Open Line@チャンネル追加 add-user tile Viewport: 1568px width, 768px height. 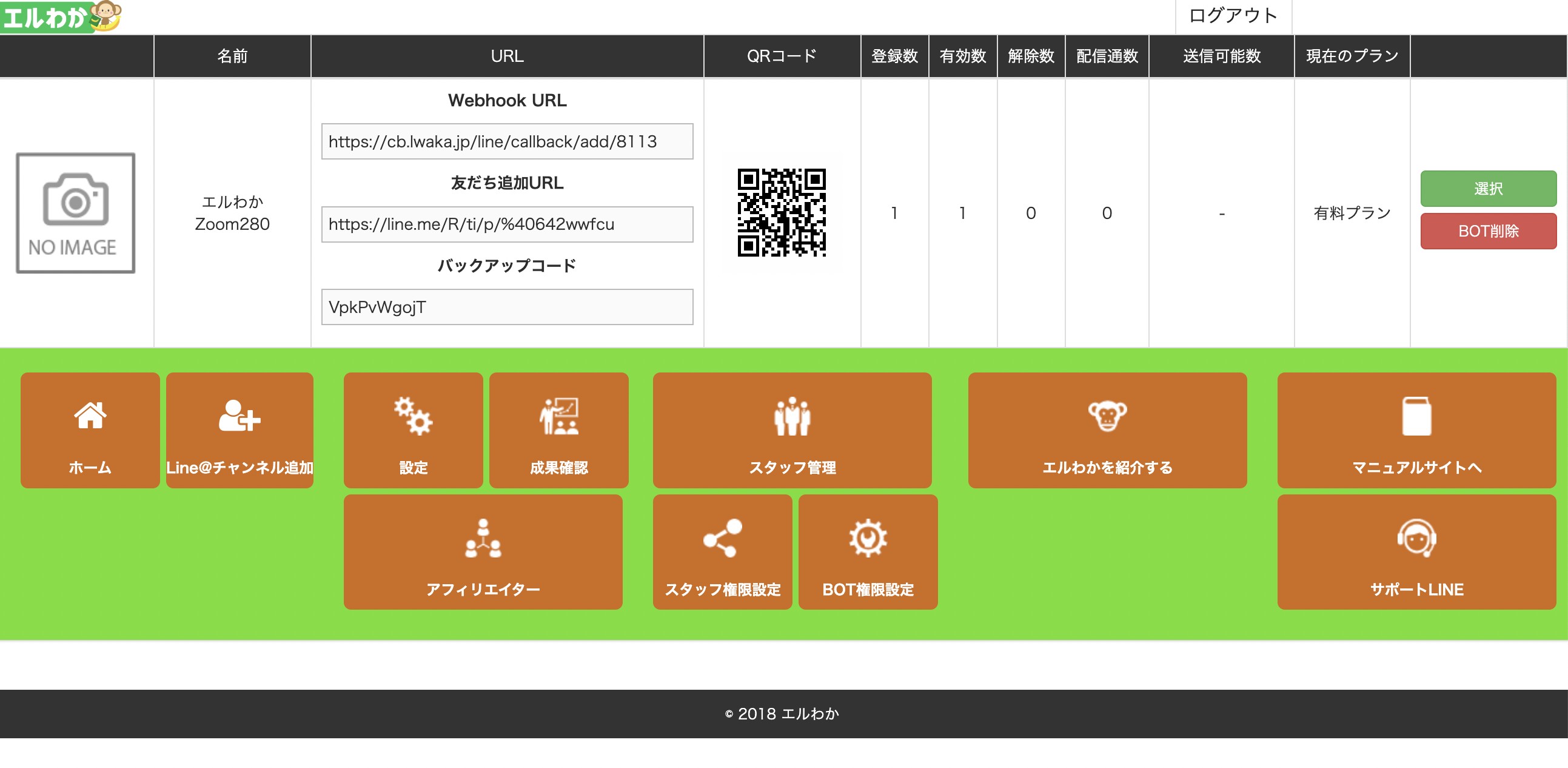click(x=240, y=430)
